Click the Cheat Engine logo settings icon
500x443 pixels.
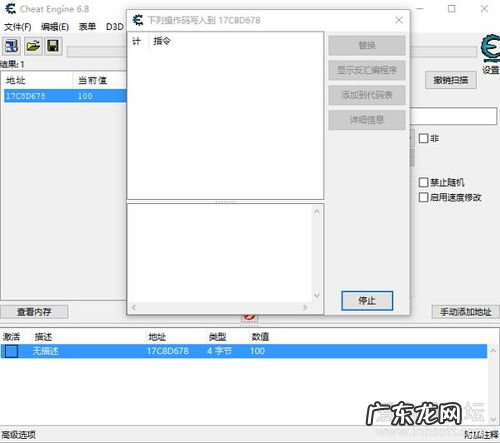tap(490, 49)
